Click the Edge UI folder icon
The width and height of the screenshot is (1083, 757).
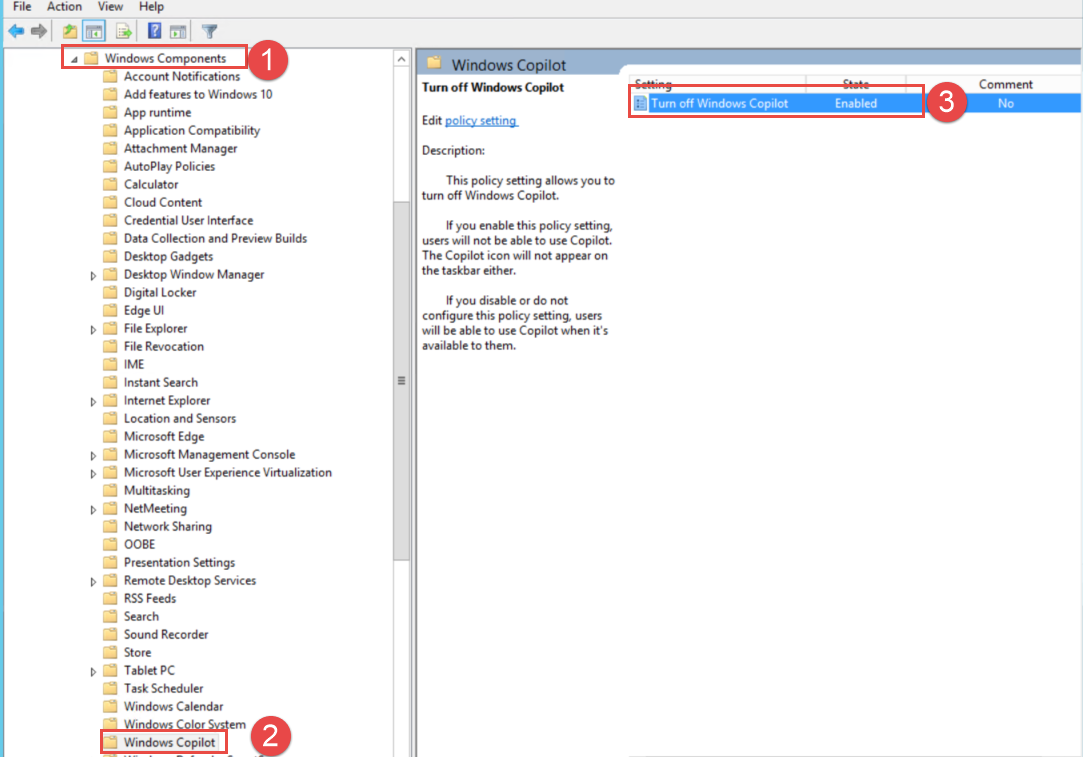[110, 310]
